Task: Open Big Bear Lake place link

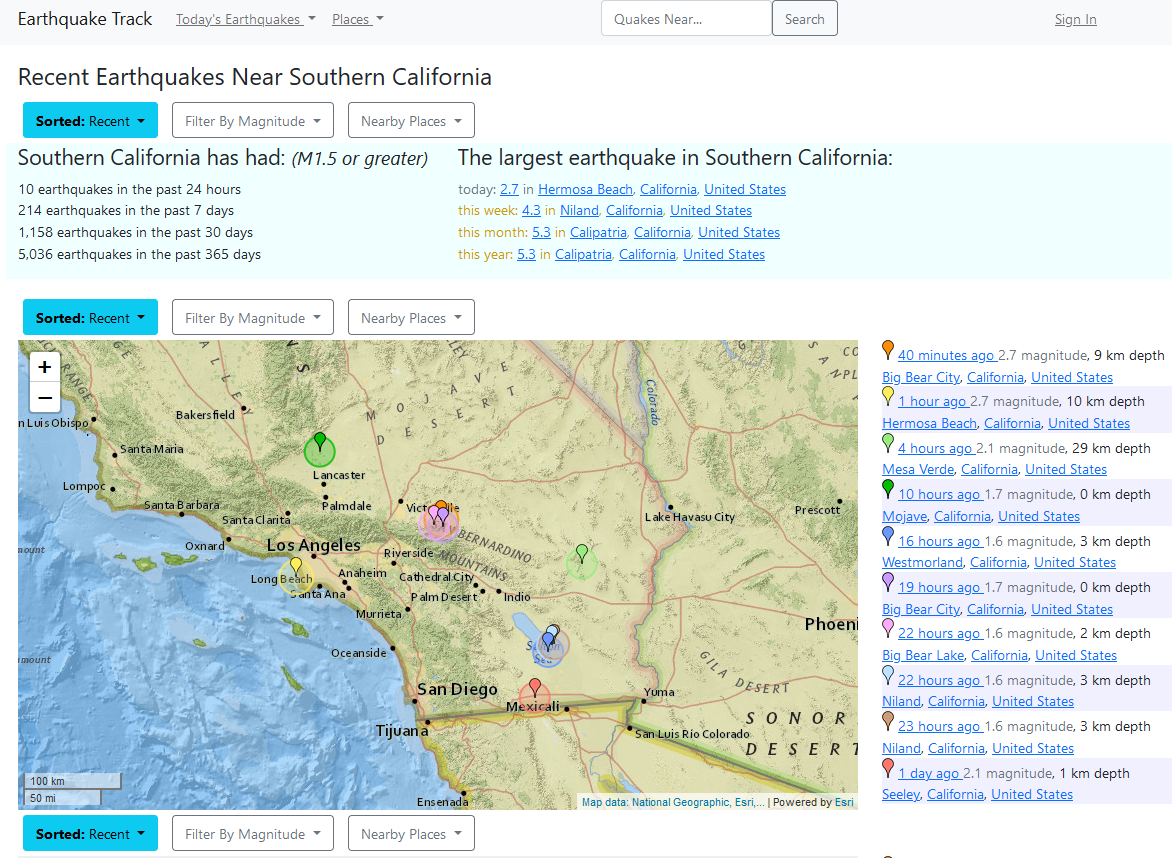Action: click(923, 655)
